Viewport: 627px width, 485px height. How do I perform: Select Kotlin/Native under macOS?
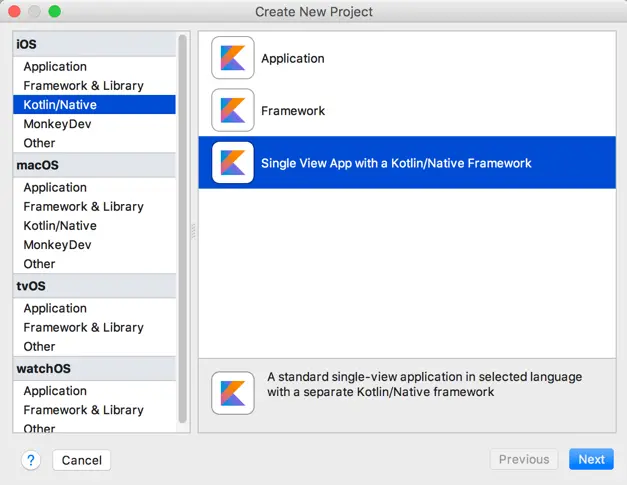94,226
